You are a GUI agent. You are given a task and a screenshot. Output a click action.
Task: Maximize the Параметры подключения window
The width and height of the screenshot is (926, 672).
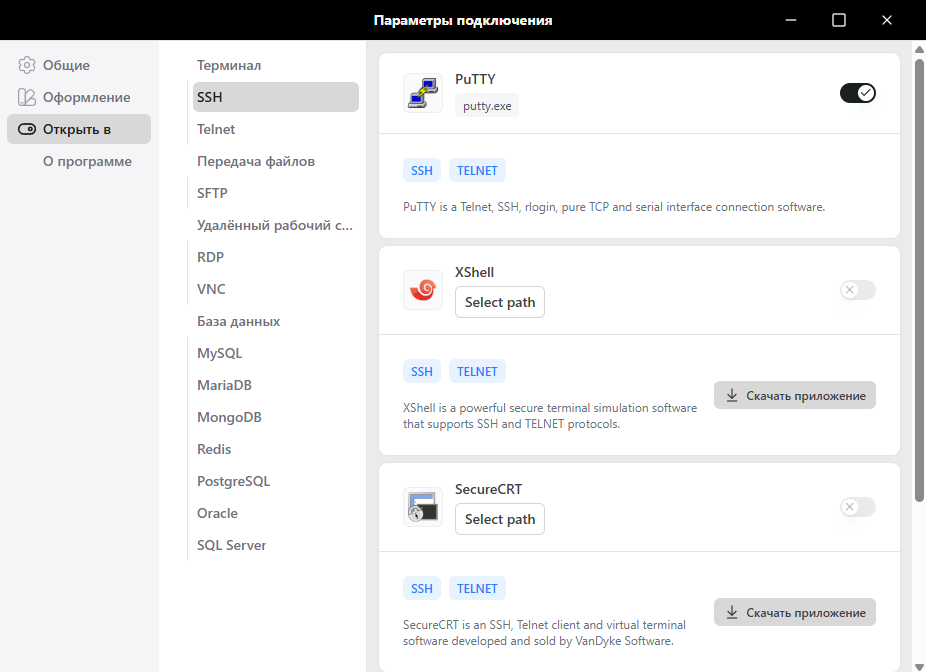coord(839,20)
